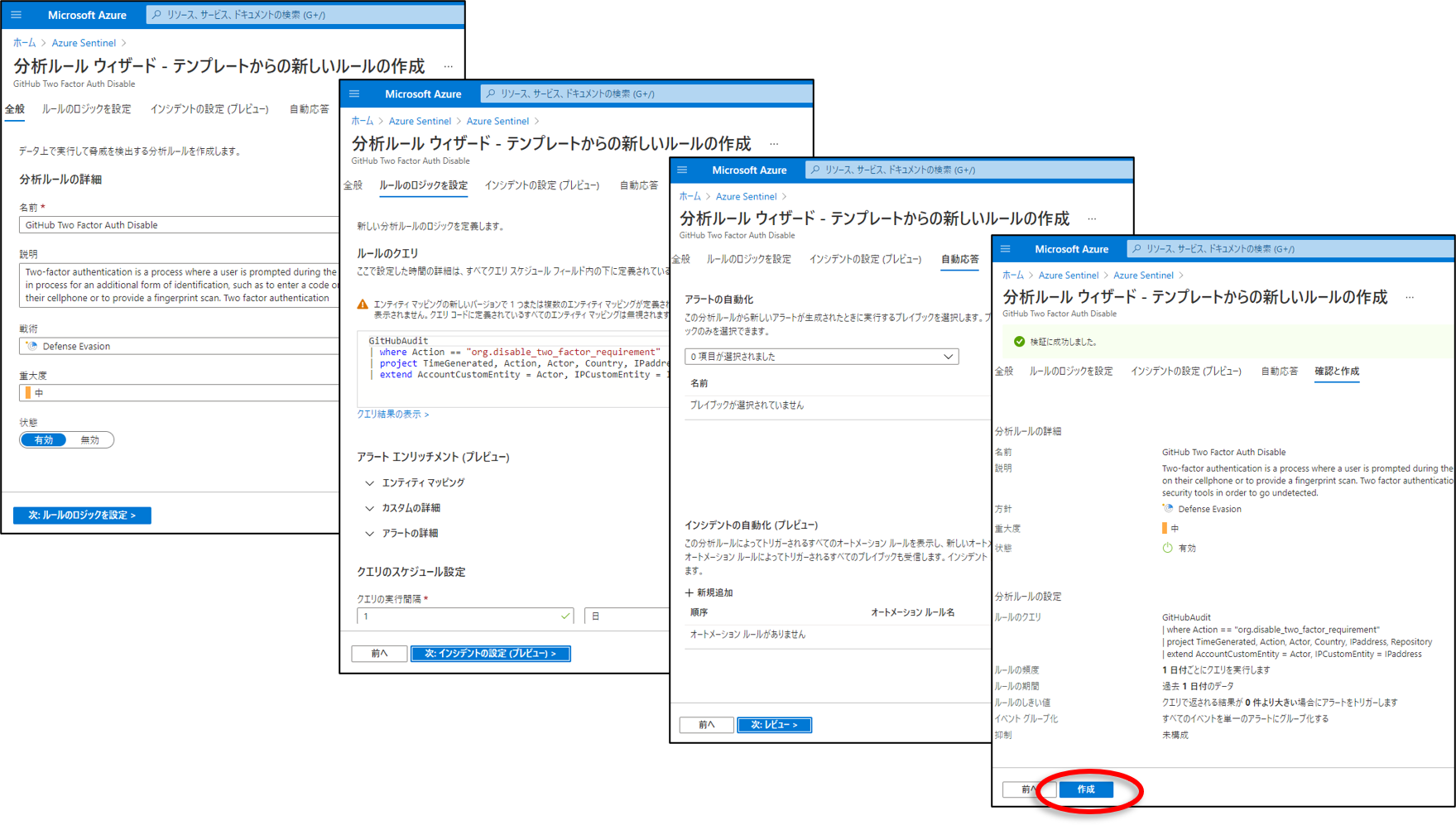Image resolution: width=1456 pixels, height=825 pixels.
Task: Open the 戦術 Defense Evasion dropdown
Action: click(179, 346)
